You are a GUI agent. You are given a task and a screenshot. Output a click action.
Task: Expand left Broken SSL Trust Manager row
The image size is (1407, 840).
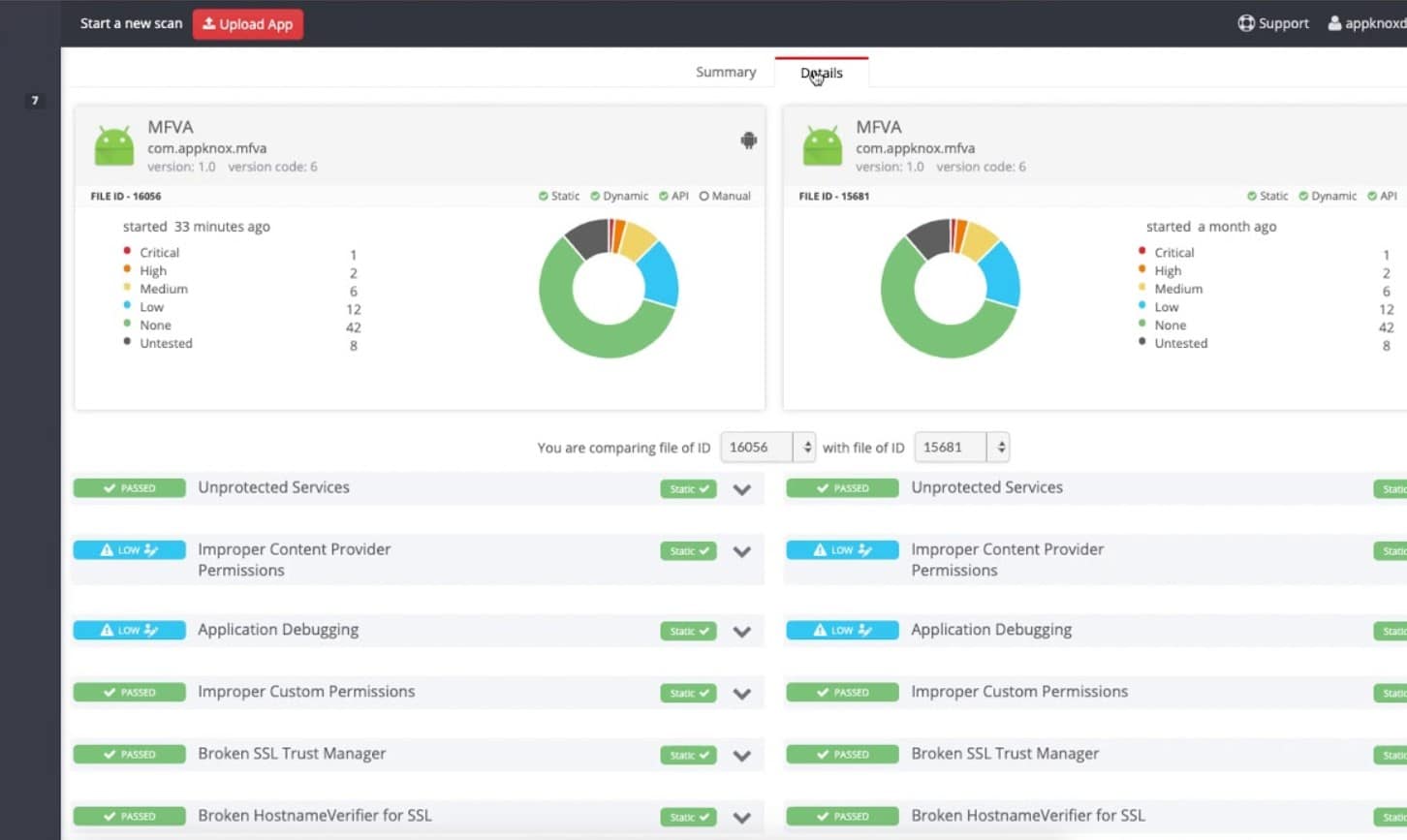click(x=742, y=756)
